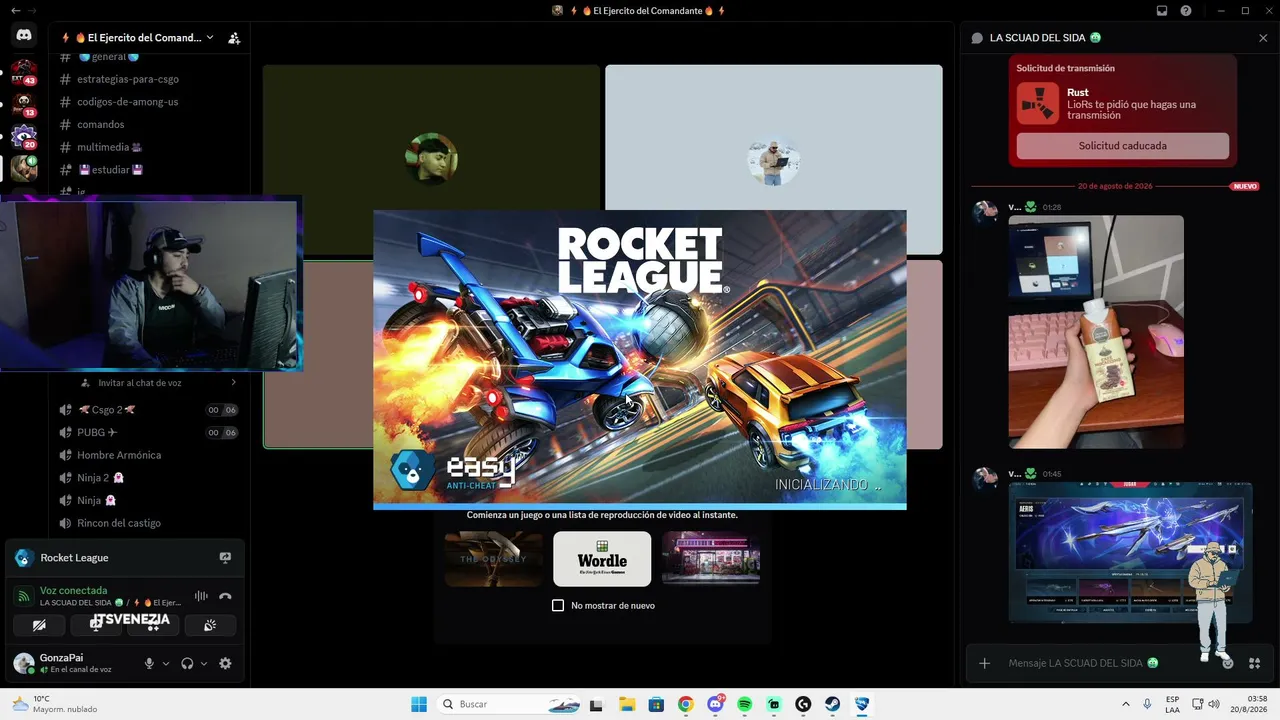Viewport: 1280px width, 720px height.
Task: Open the neon storefront activity thumbnail
Action: pyautogui.click(x=711, y=558)
